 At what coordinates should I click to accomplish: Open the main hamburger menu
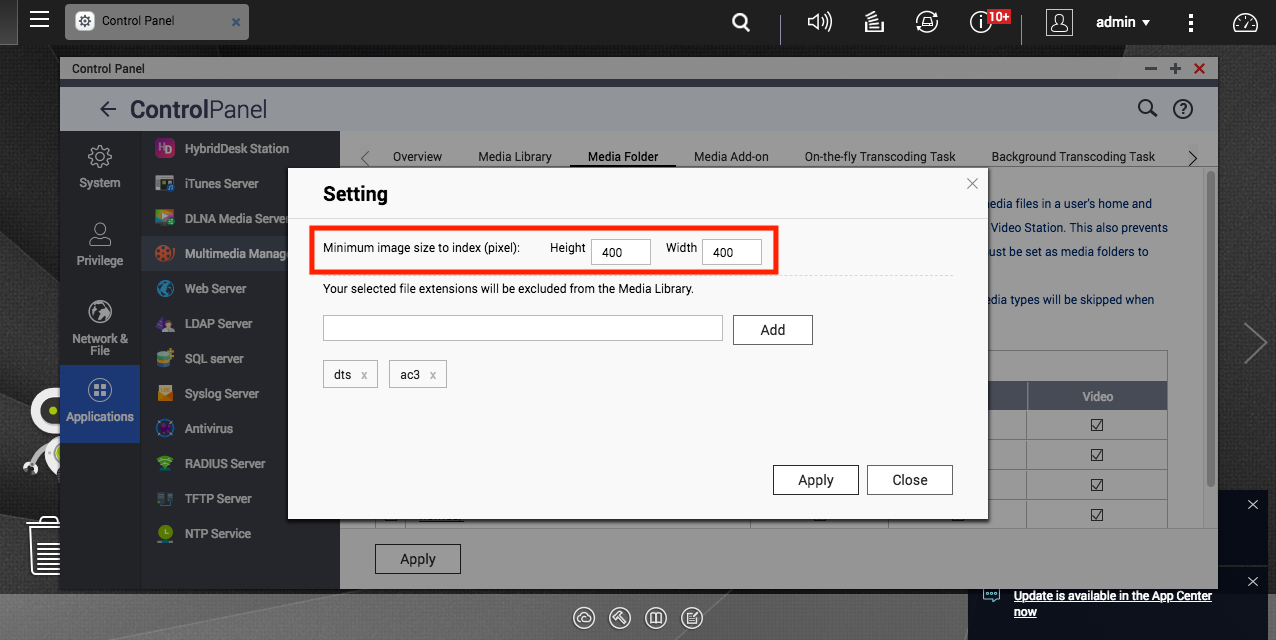39,20
